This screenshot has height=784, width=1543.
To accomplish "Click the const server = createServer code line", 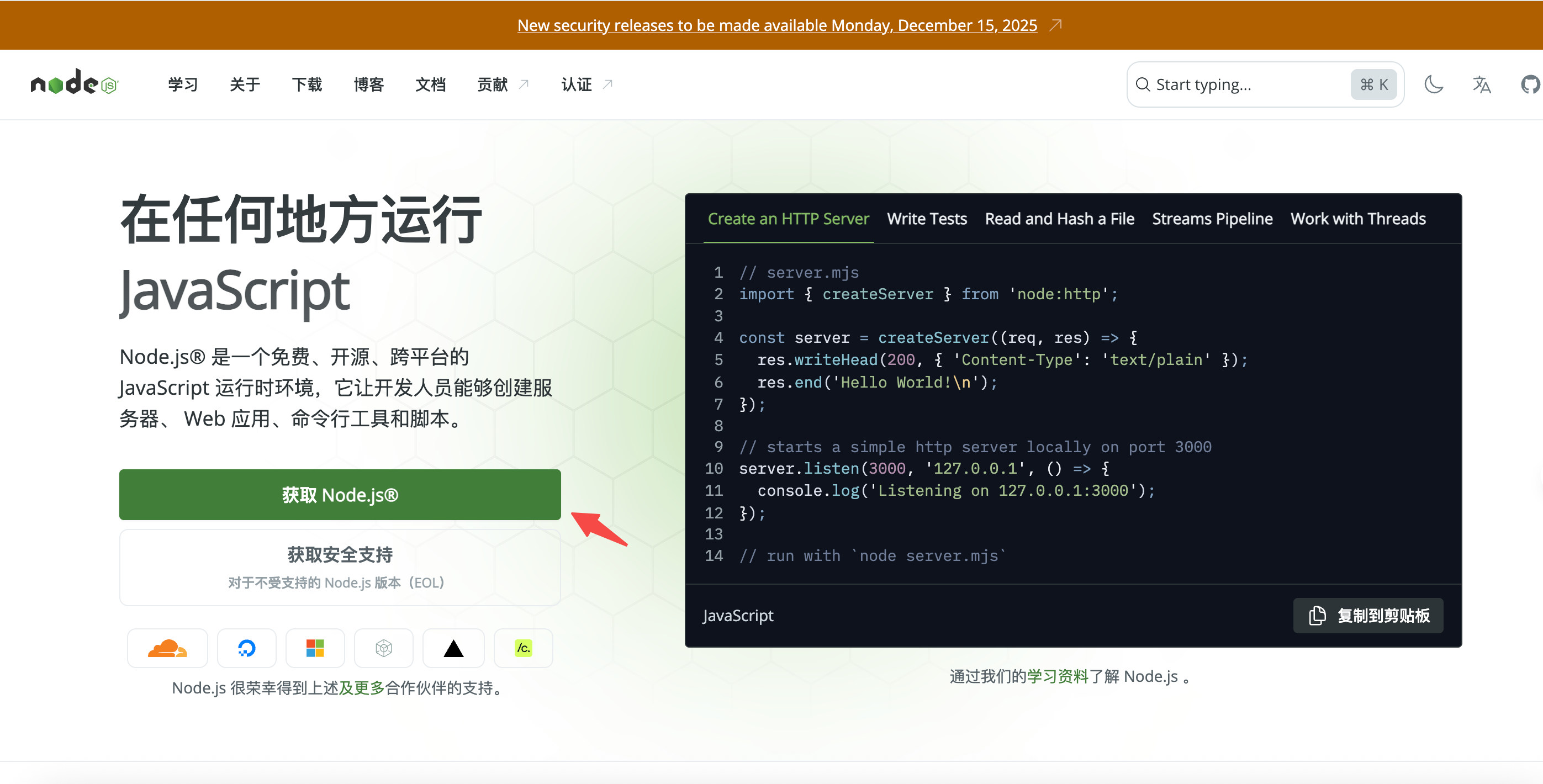I will pyautogui.click(x=938, y=338).
